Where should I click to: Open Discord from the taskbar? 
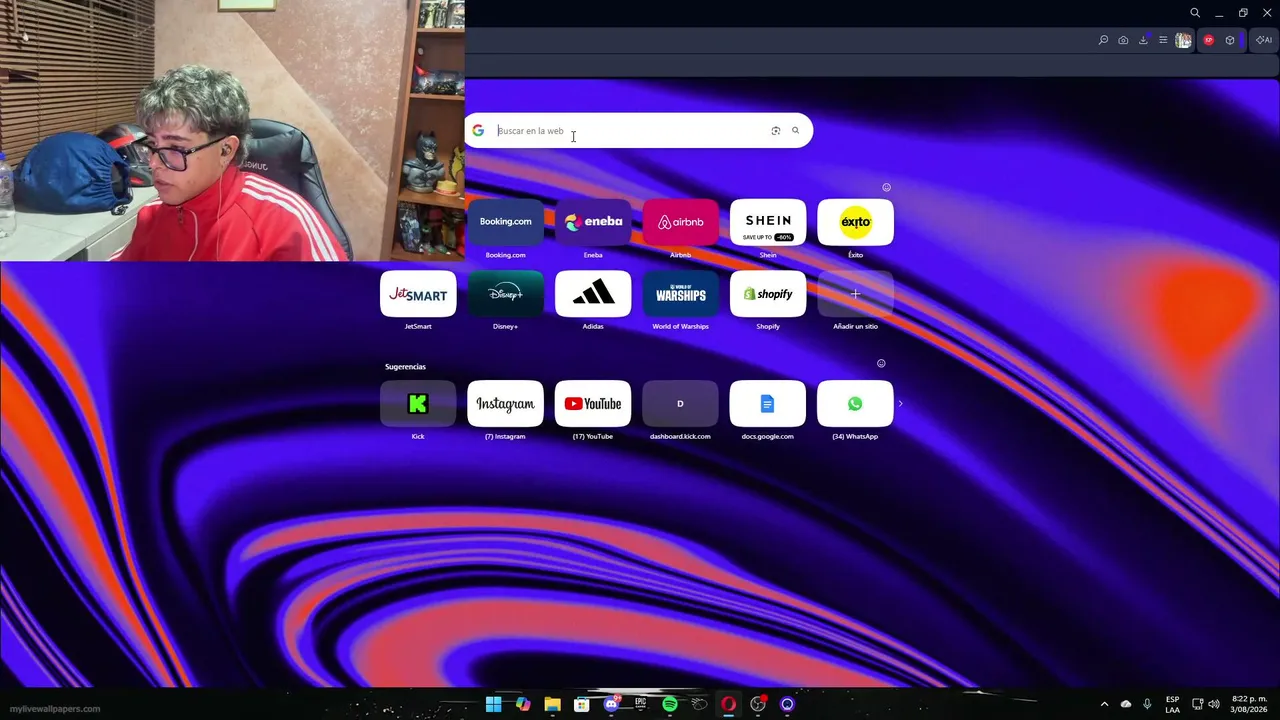point(611,704)
